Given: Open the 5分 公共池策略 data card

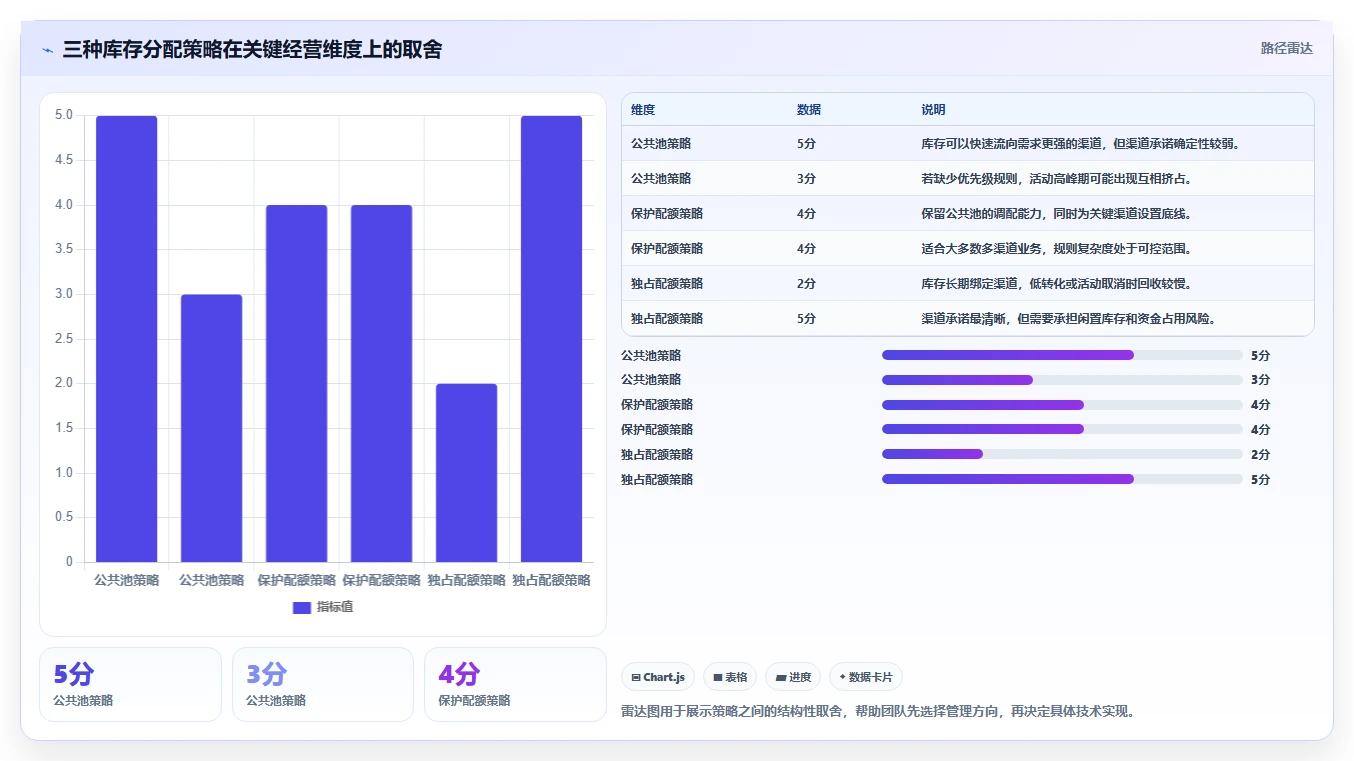Looking at the screenshot, I should click(x=130, y=684).
